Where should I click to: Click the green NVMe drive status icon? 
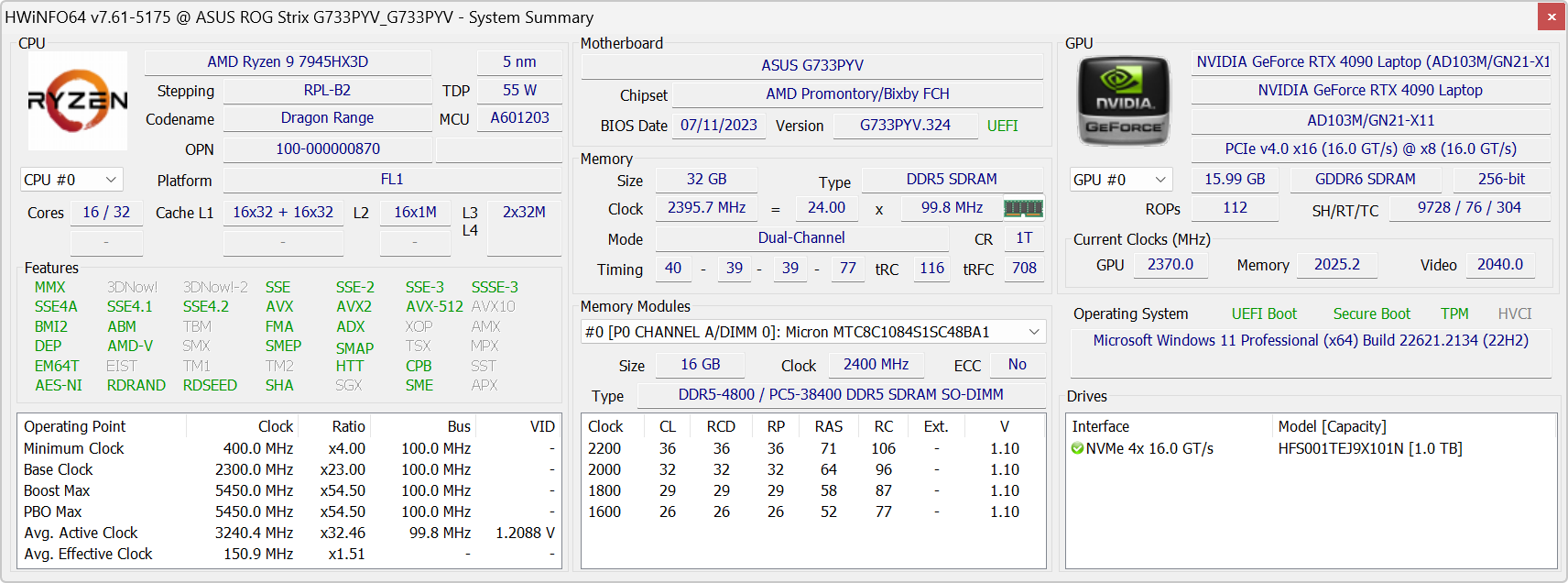(1077, 448)
